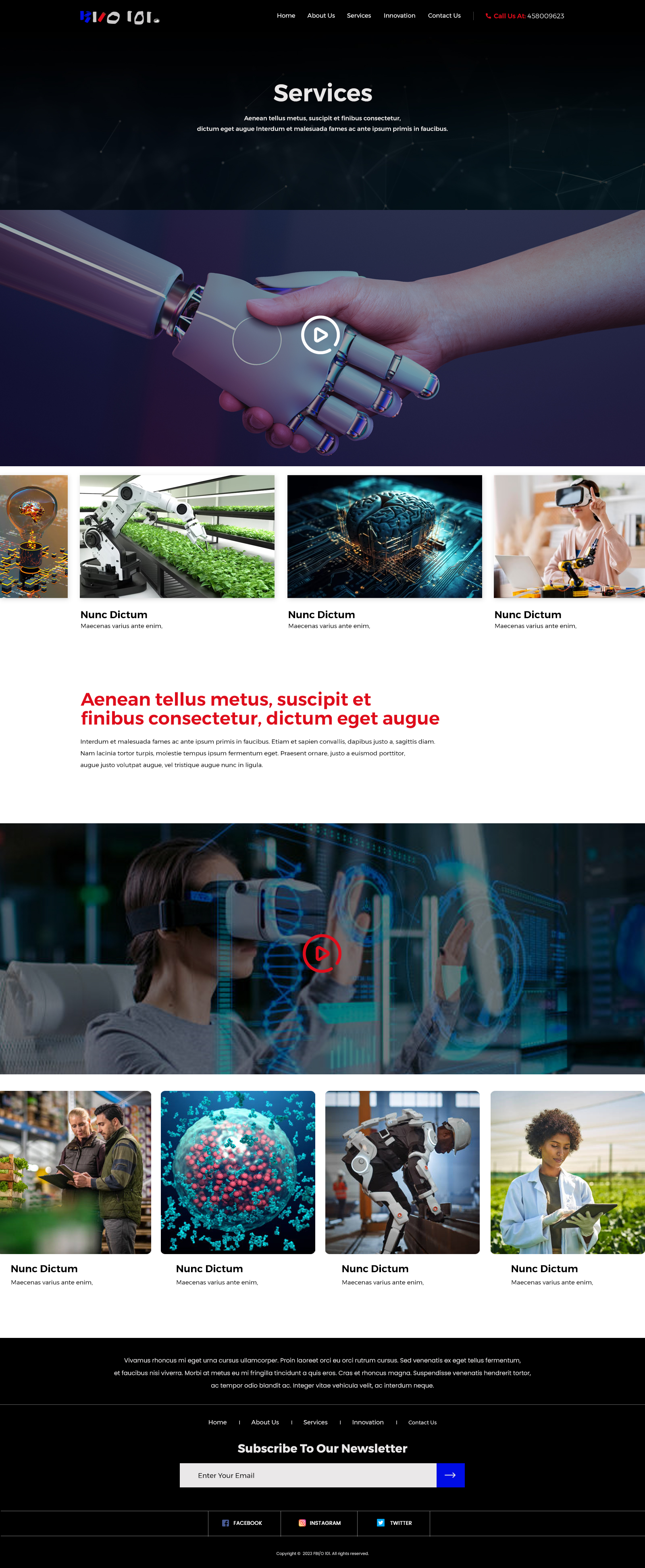Open About Us in the top navigation
Image resolution: width=645 pixels, height=1568 pixels.
[x=321, y=16]
